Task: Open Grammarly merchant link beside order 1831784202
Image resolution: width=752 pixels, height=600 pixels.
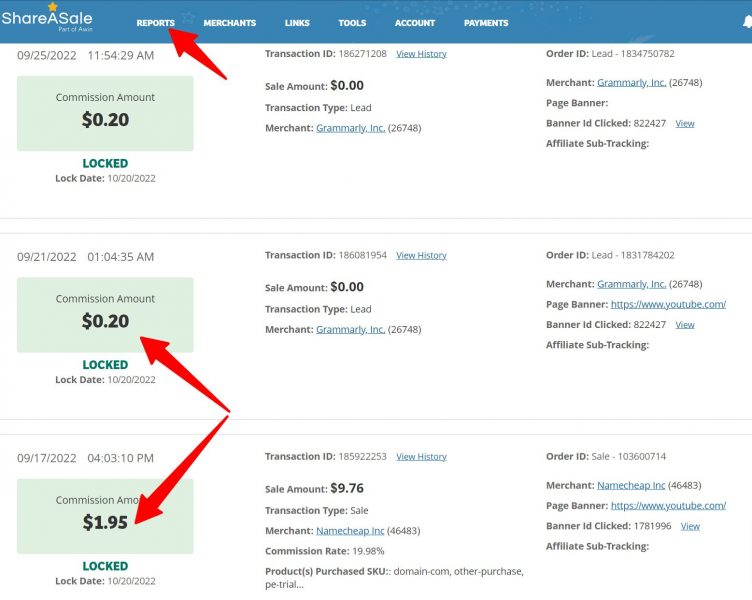Action: [632, 284]
